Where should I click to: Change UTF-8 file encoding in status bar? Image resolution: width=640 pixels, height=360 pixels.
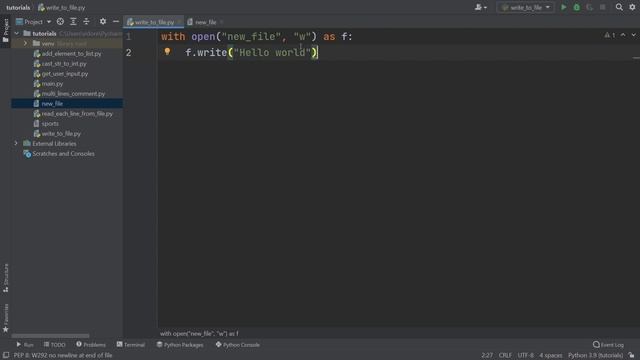[525, 356]
